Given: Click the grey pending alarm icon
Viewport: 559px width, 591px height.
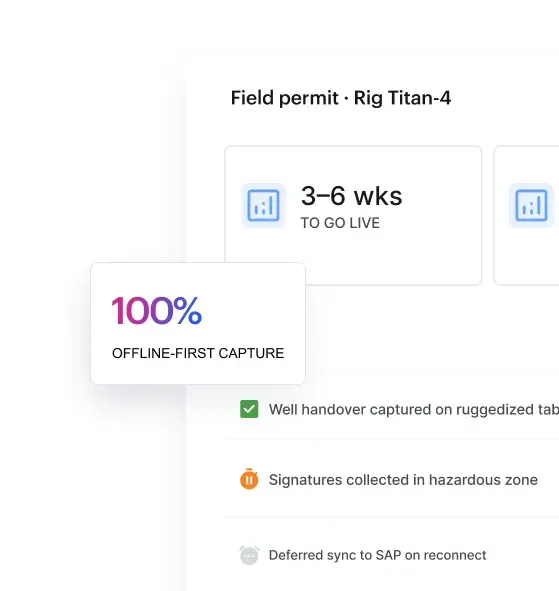Looking at the screenshot, I should click(x=249, y=555).
